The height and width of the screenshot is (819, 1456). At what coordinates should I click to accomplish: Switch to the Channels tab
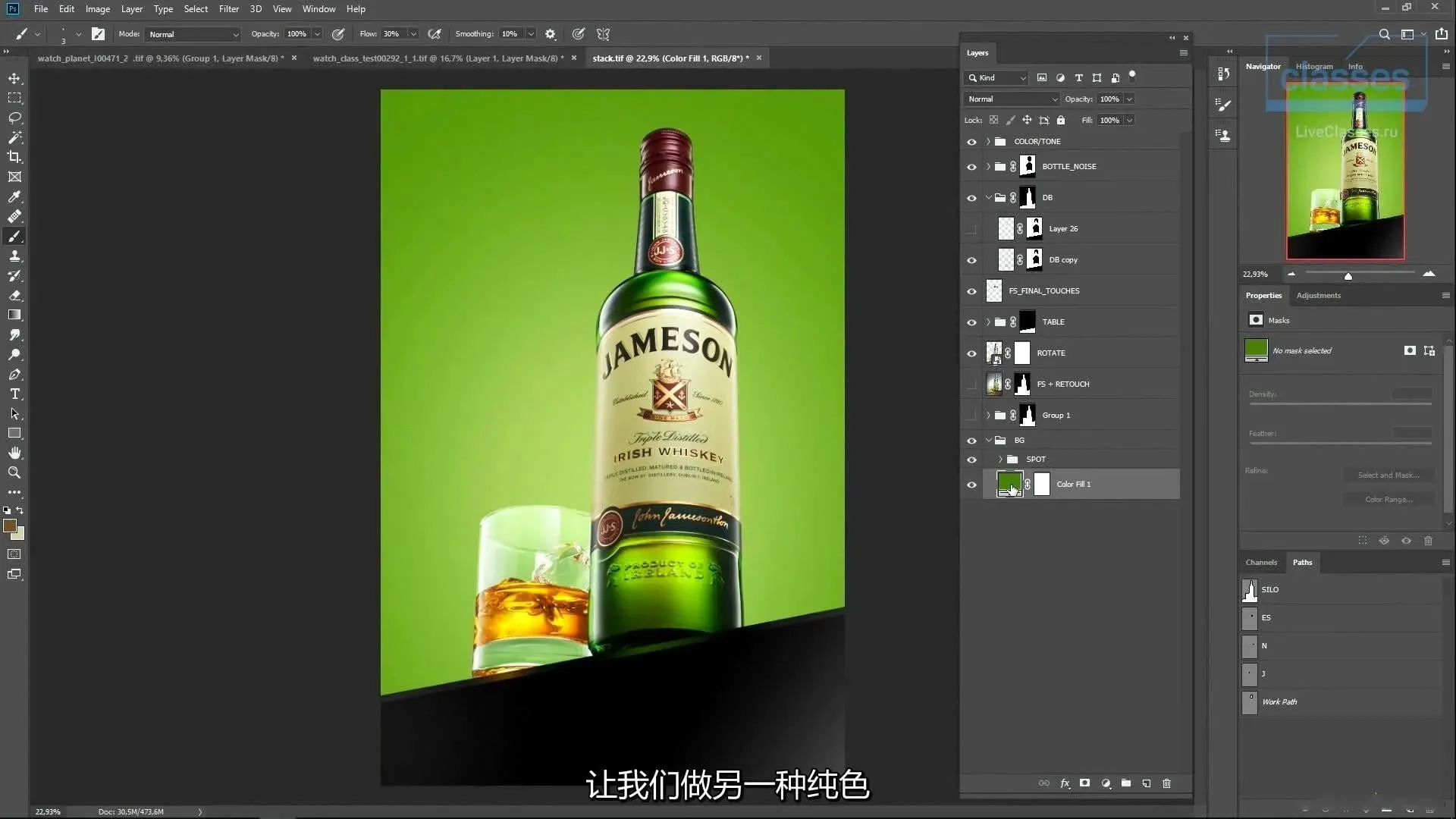pos(1261,563)
